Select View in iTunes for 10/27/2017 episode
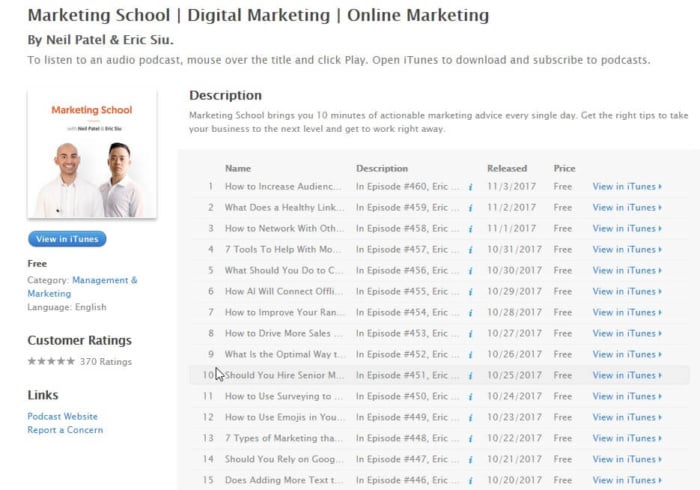This screenshot has width=700, height=490. pyautogui.click(x=627, y=333)
